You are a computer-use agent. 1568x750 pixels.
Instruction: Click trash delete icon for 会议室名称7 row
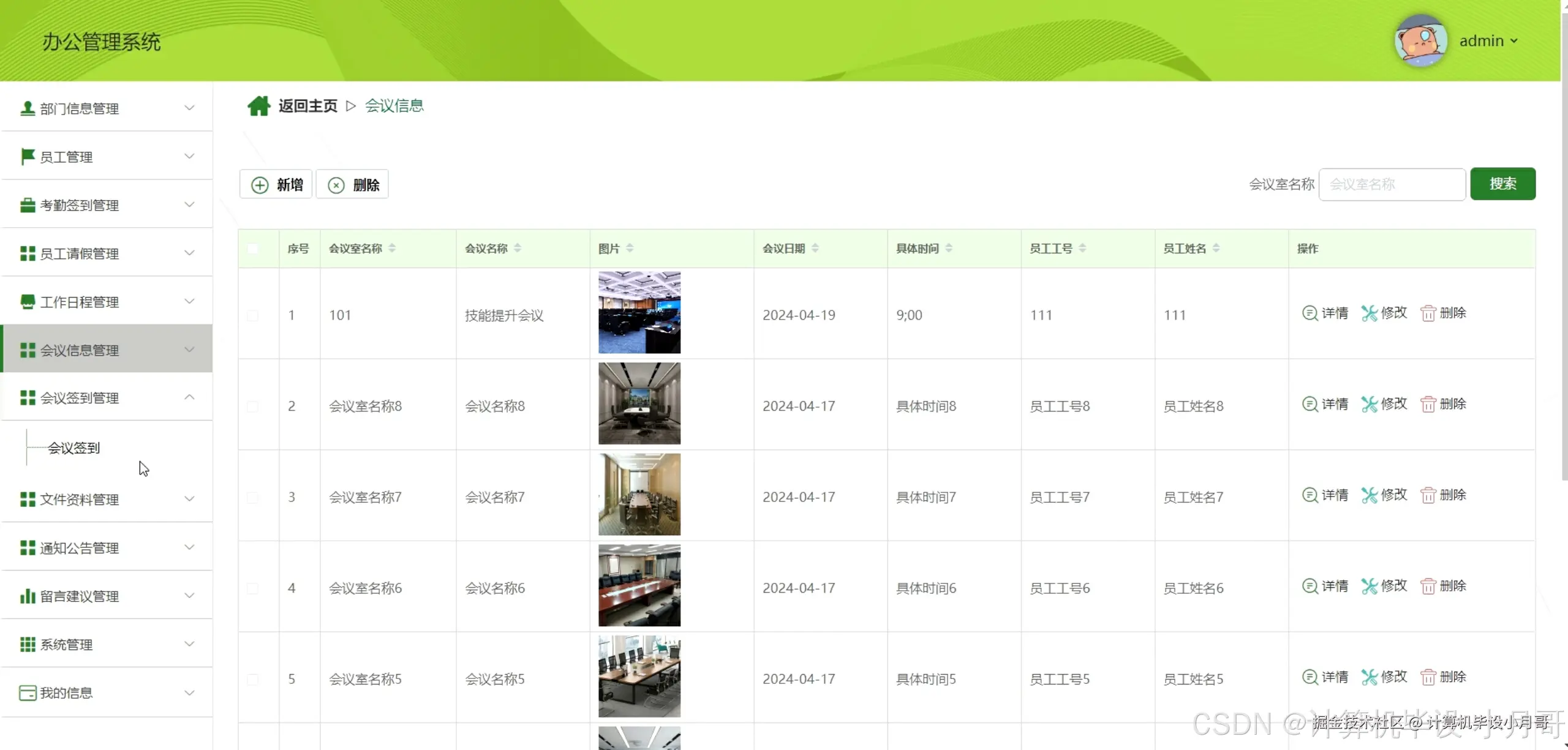(1428, 495)
